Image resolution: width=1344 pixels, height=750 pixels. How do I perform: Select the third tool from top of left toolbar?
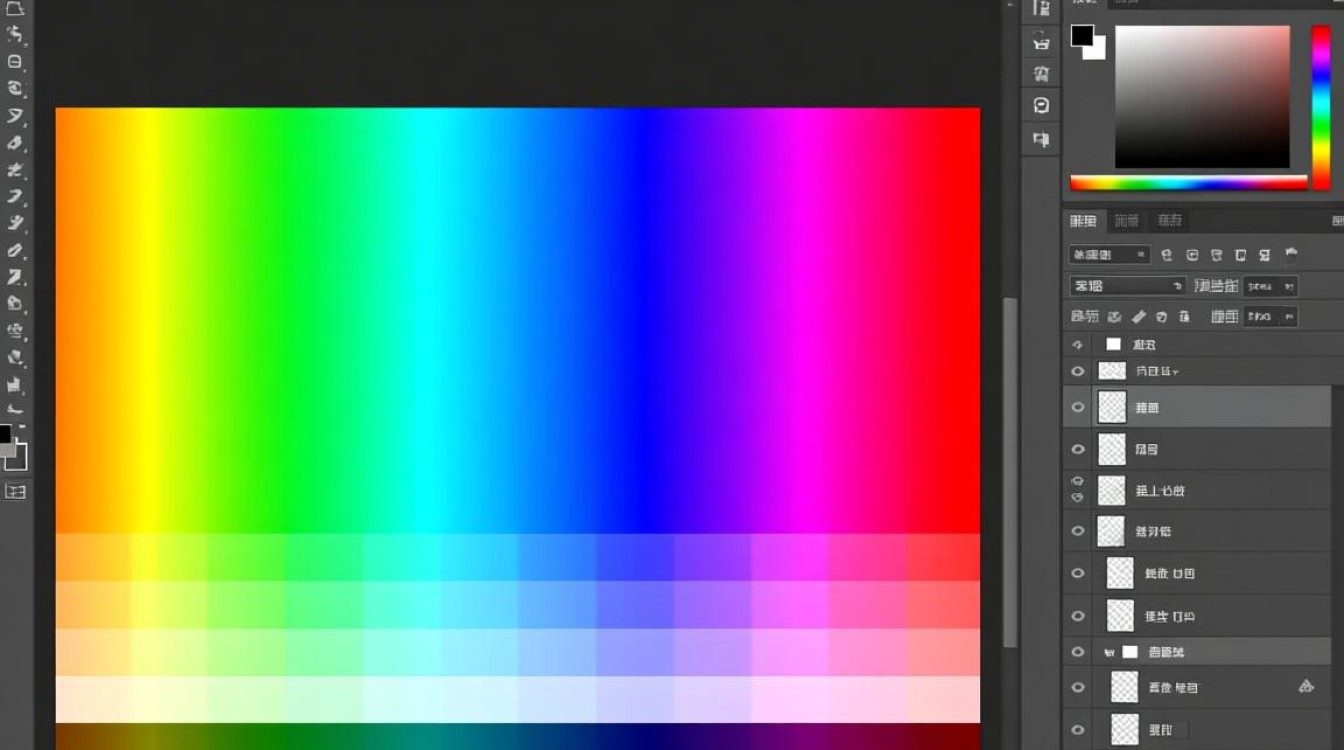click(15, 62)
